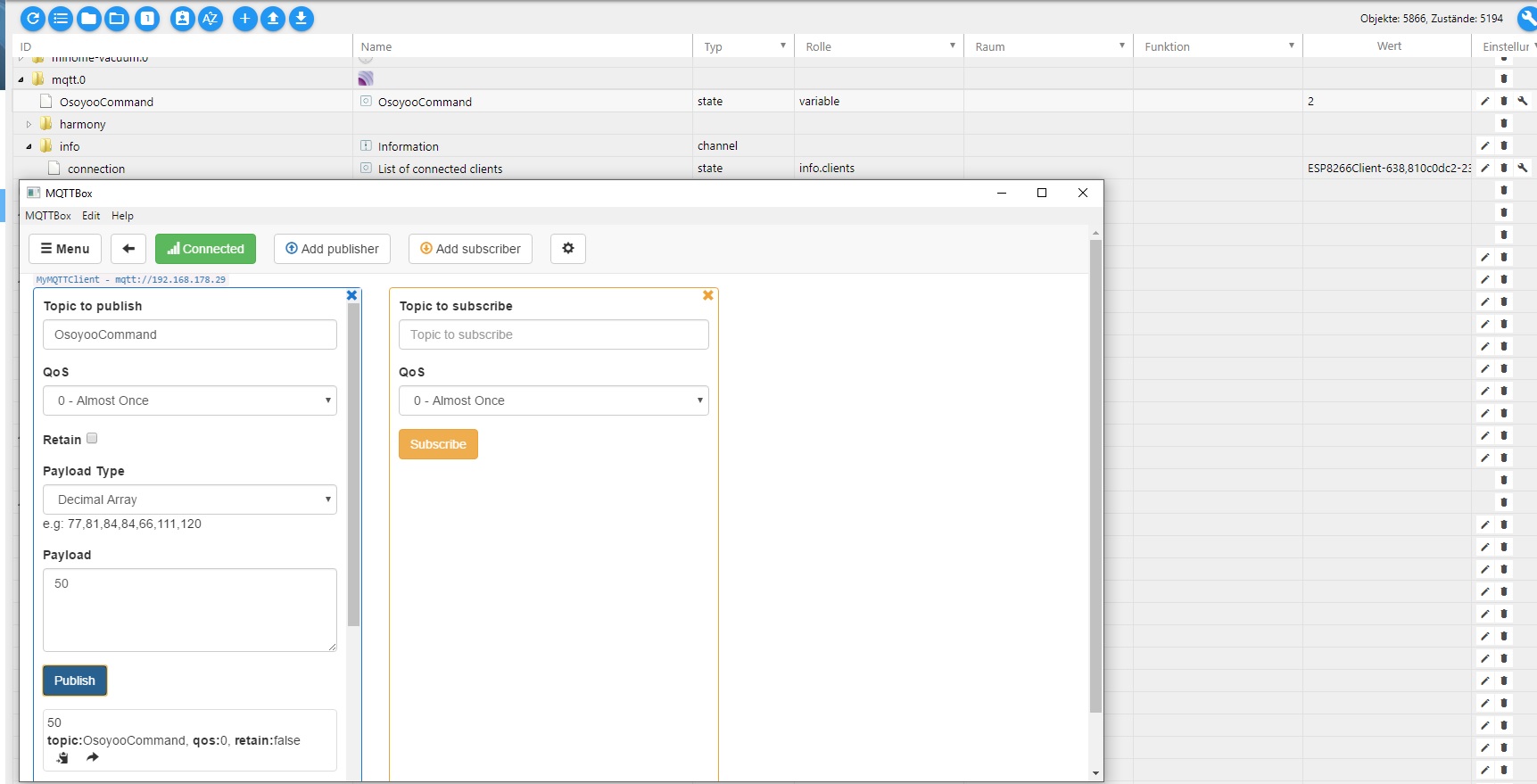The image size is (1537, 784).
Task: Open custom settings wrench for OsoyooCommand
Action: [1523, 101]
